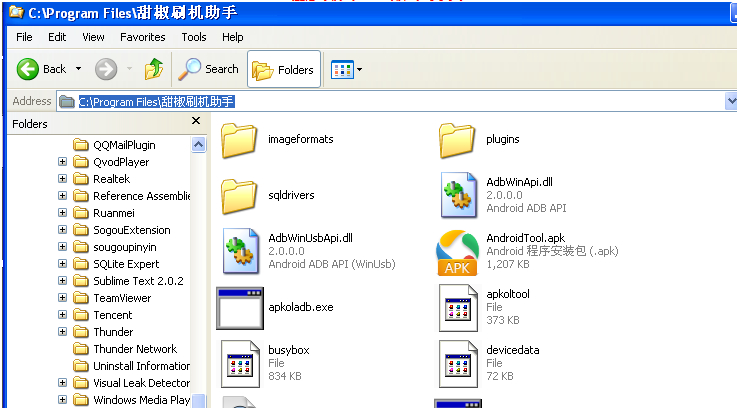The height and width of the screenshot is (419, 738).
Task: Open the Views dropdown arrow
Action: [360, 70]
